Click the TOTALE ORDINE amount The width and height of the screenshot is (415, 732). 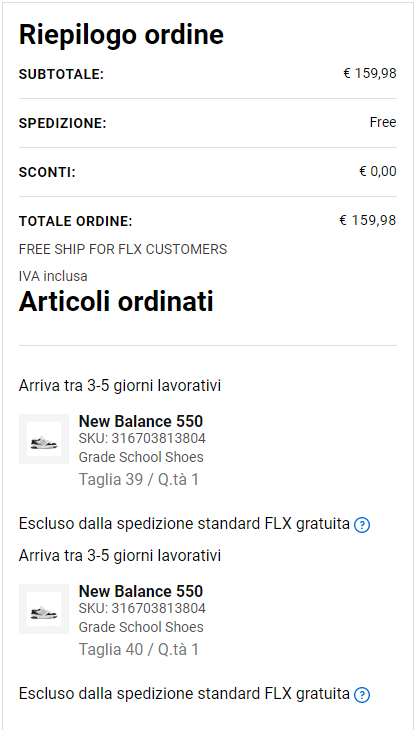[368, 220]
